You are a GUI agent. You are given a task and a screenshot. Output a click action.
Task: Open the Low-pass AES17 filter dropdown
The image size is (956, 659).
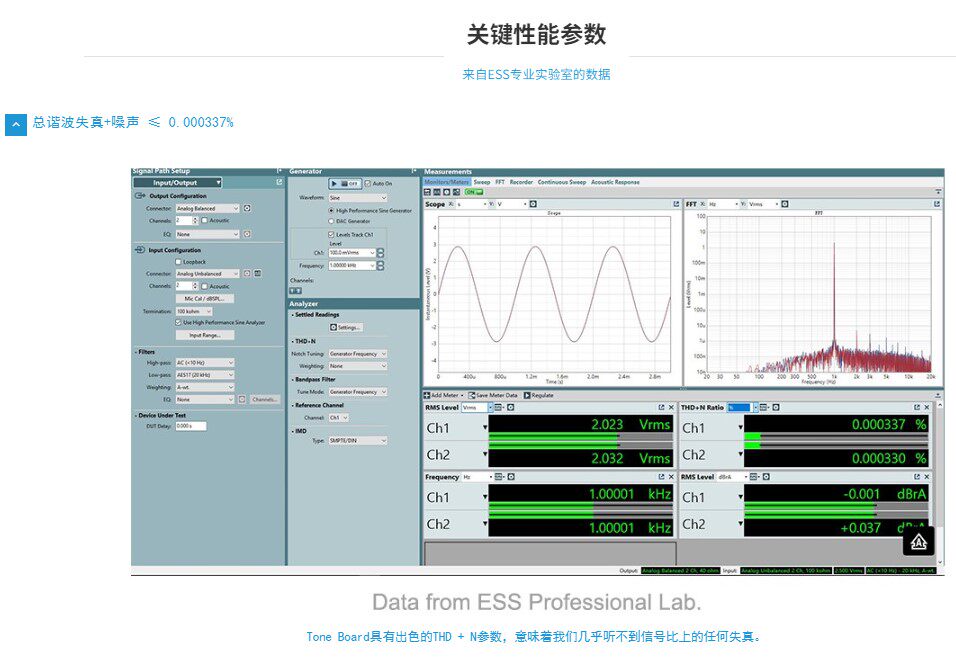tap(205, 375)
